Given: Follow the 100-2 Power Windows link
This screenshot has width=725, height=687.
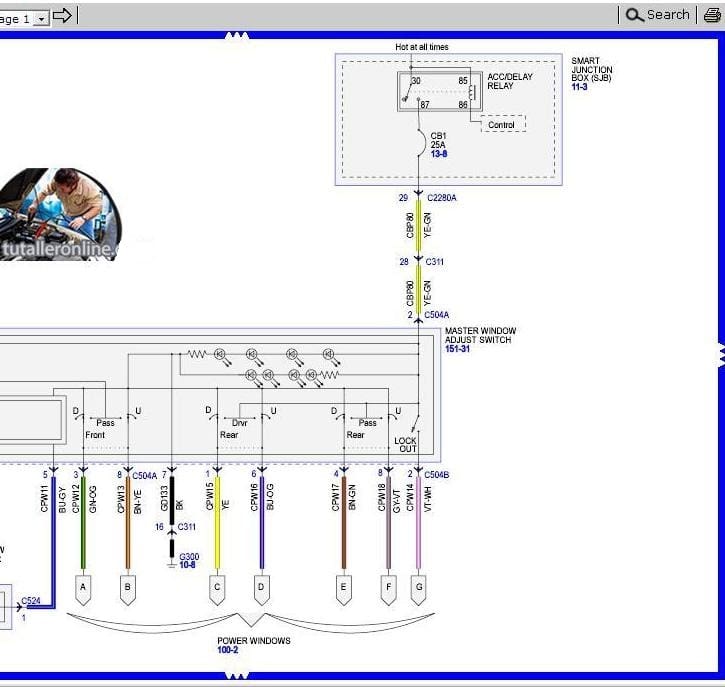Looking at the screenshot, I should pyautogui.click(x=227, y=650).
